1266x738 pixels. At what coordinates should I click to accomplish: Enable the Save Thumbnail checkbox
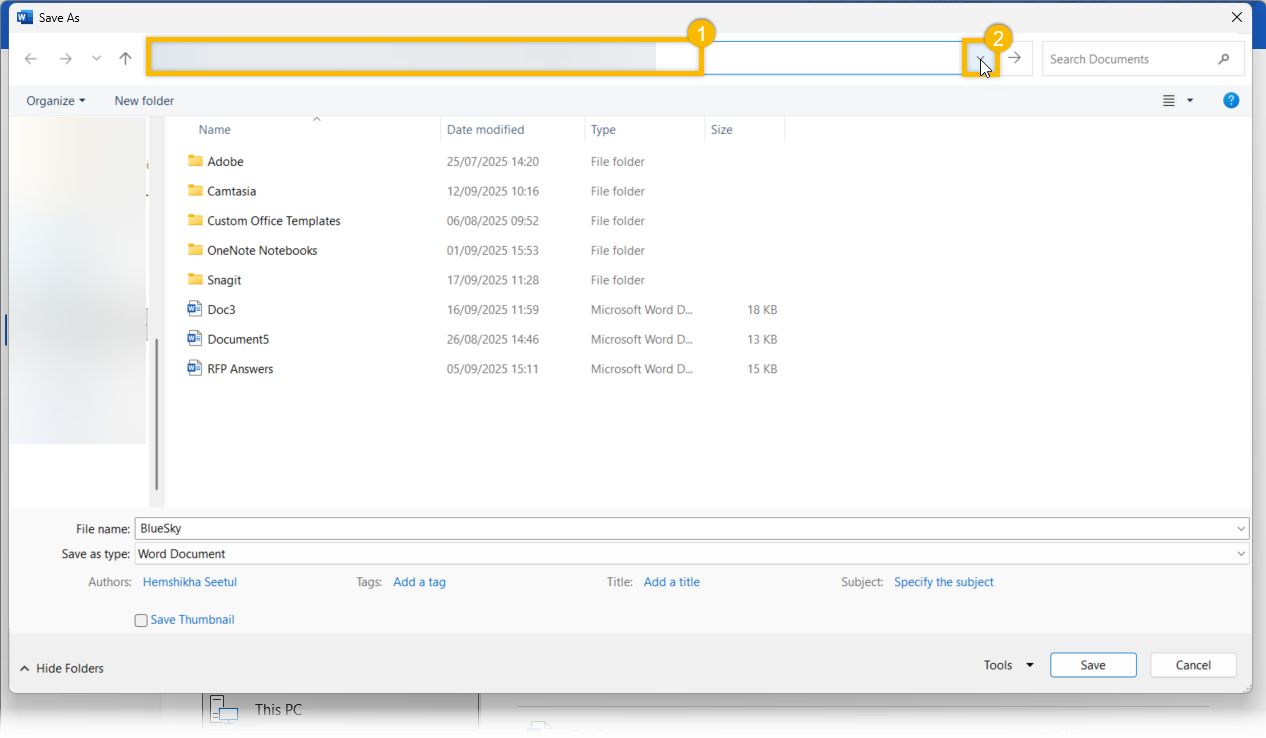(x=141, y=621)
